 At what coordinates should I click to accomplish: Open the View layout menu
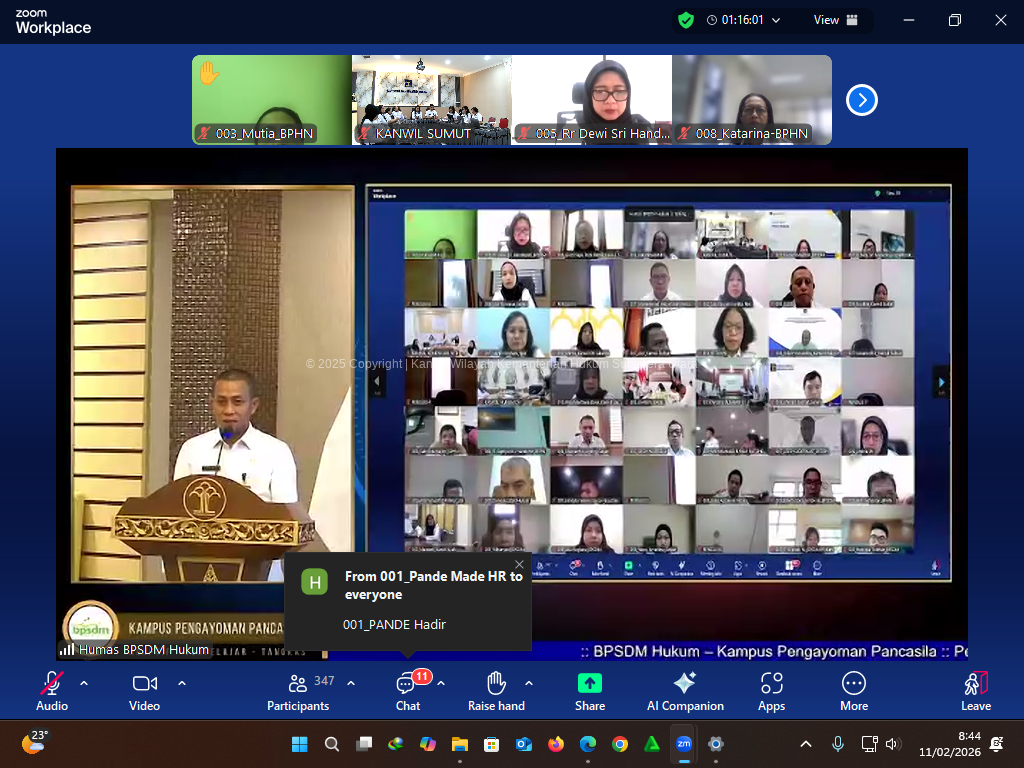[x=836, y=20]
